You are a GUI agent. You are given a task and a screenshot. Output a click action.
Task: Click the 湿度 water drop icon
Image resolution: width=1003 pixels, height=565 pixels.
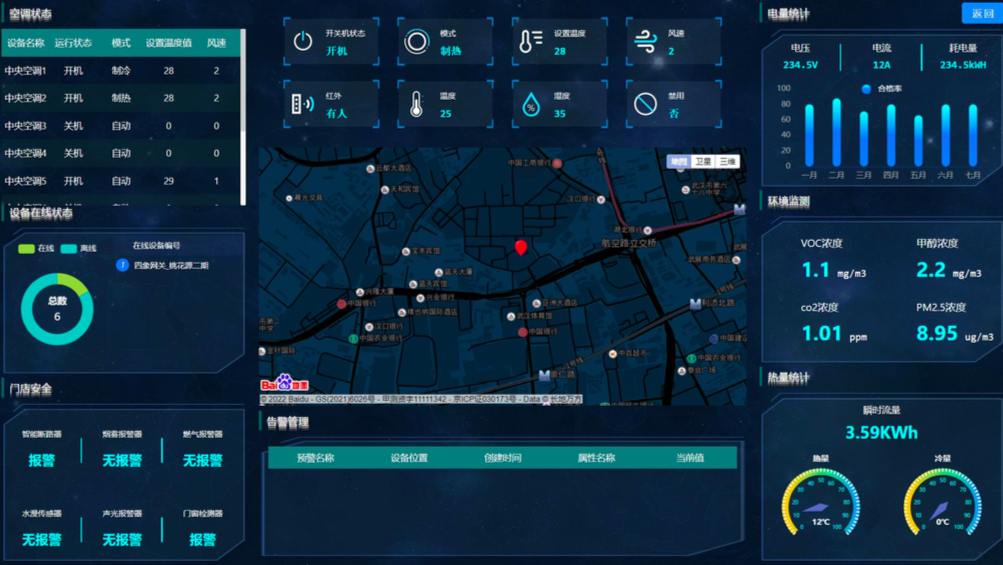[x=531, y=104]
